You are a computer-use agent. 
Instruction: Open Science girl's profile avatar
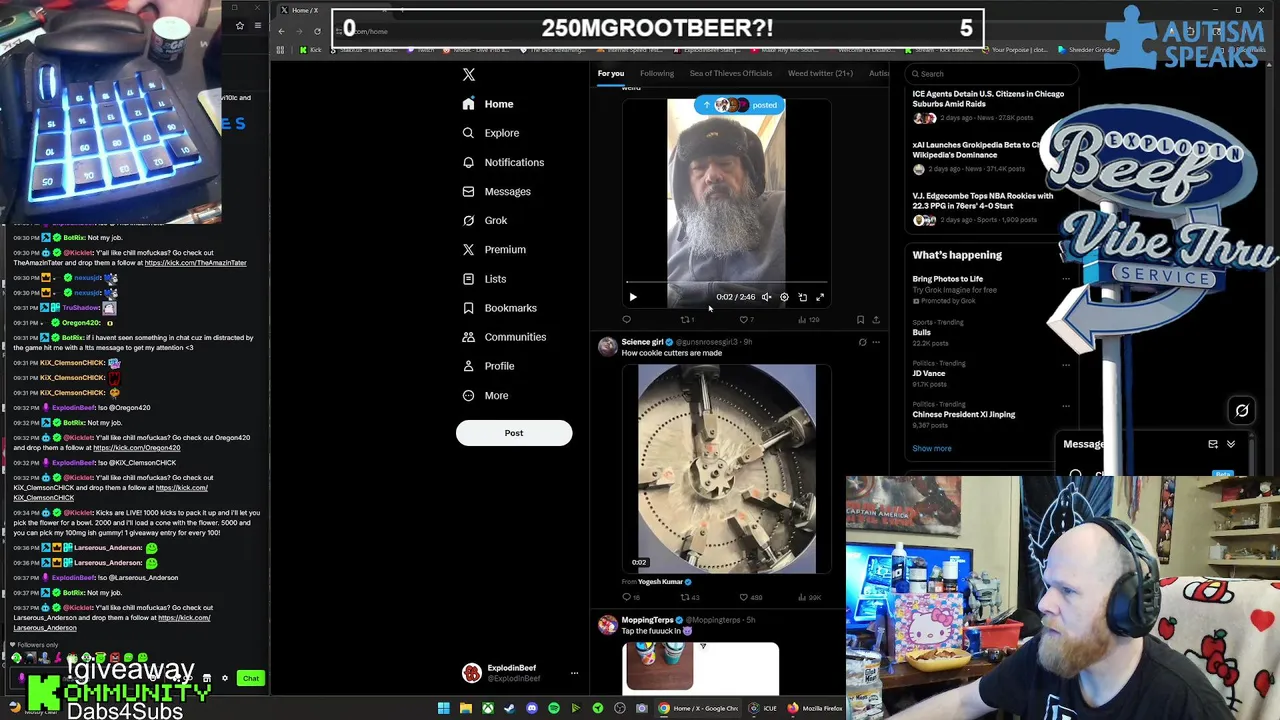click(608, 347)
